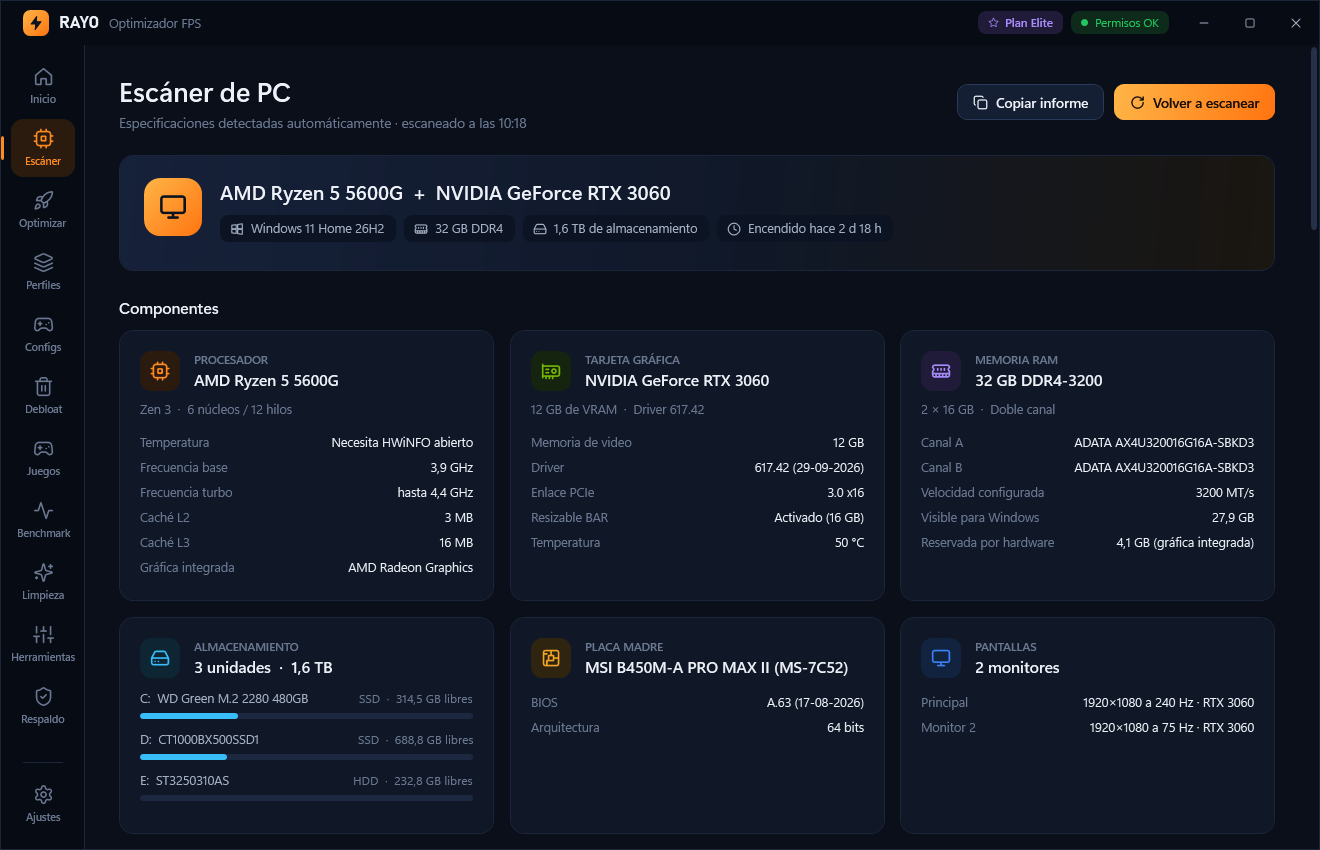Screen dimensions: 1320x850
Task: Click the Windows 11 Home 26H2 chip
Action: (x=308, y=229)
